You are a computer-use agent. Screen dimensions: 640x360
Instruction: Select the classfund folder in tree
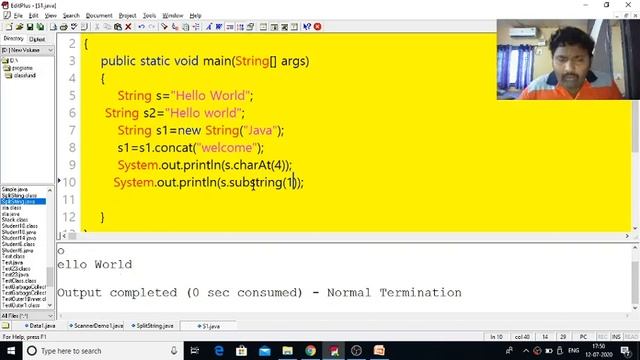21,76
